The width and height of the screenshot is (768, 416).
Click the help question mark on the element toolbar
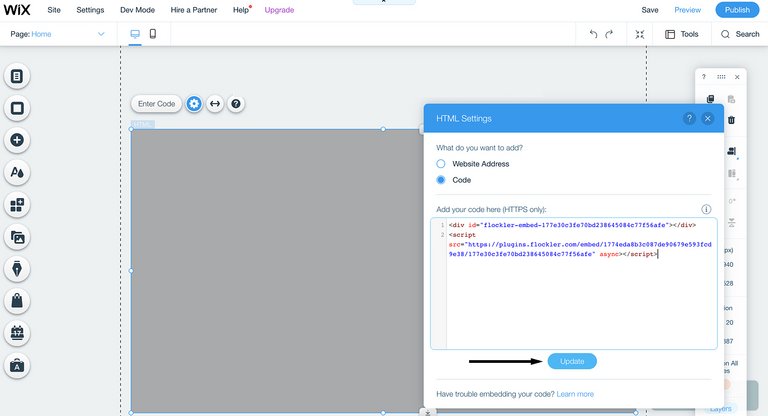[x=236, y=104]
